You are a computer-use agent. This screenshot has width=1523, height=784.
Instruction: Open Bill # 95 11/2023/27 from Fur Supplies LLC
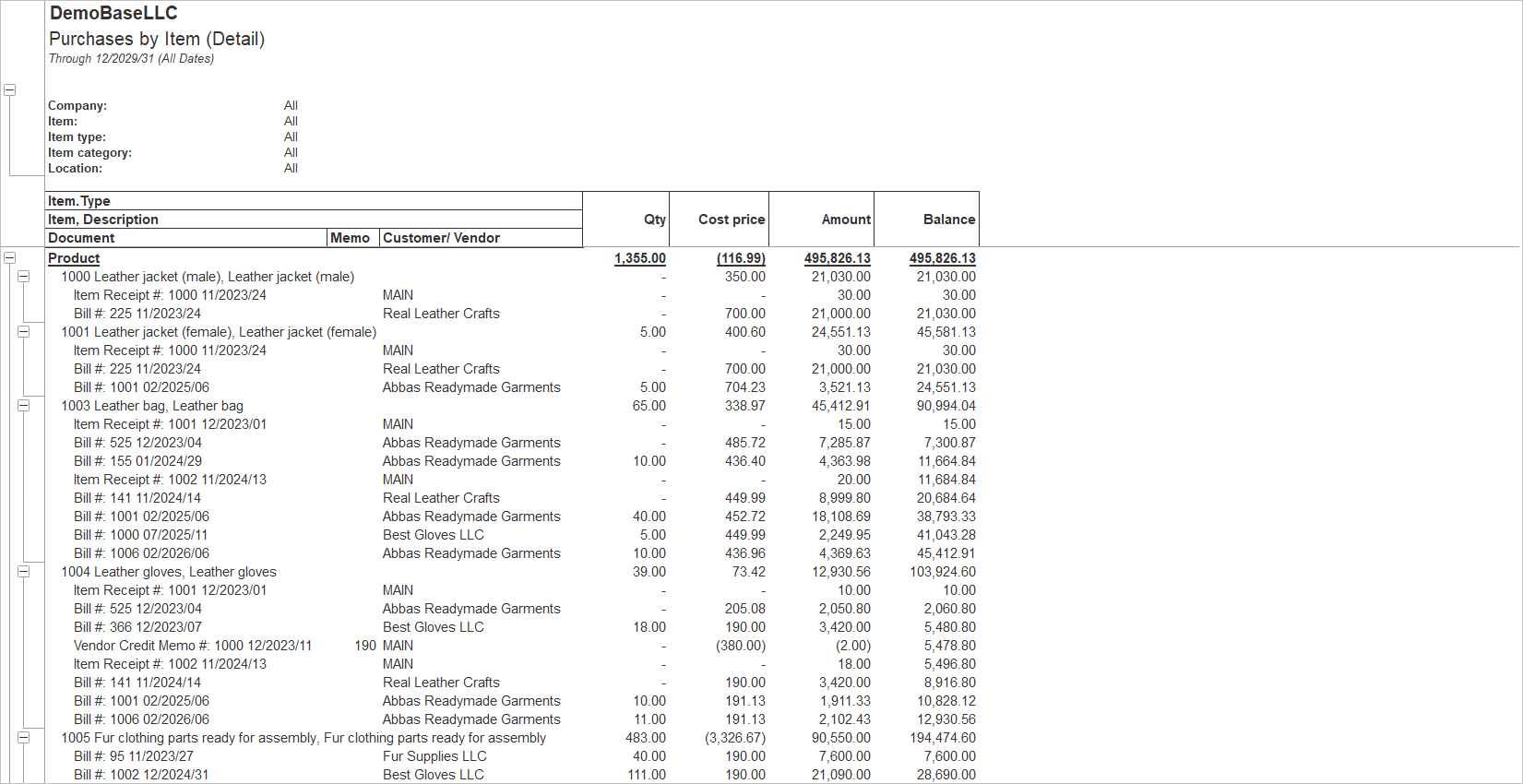(x=134, y=756)
